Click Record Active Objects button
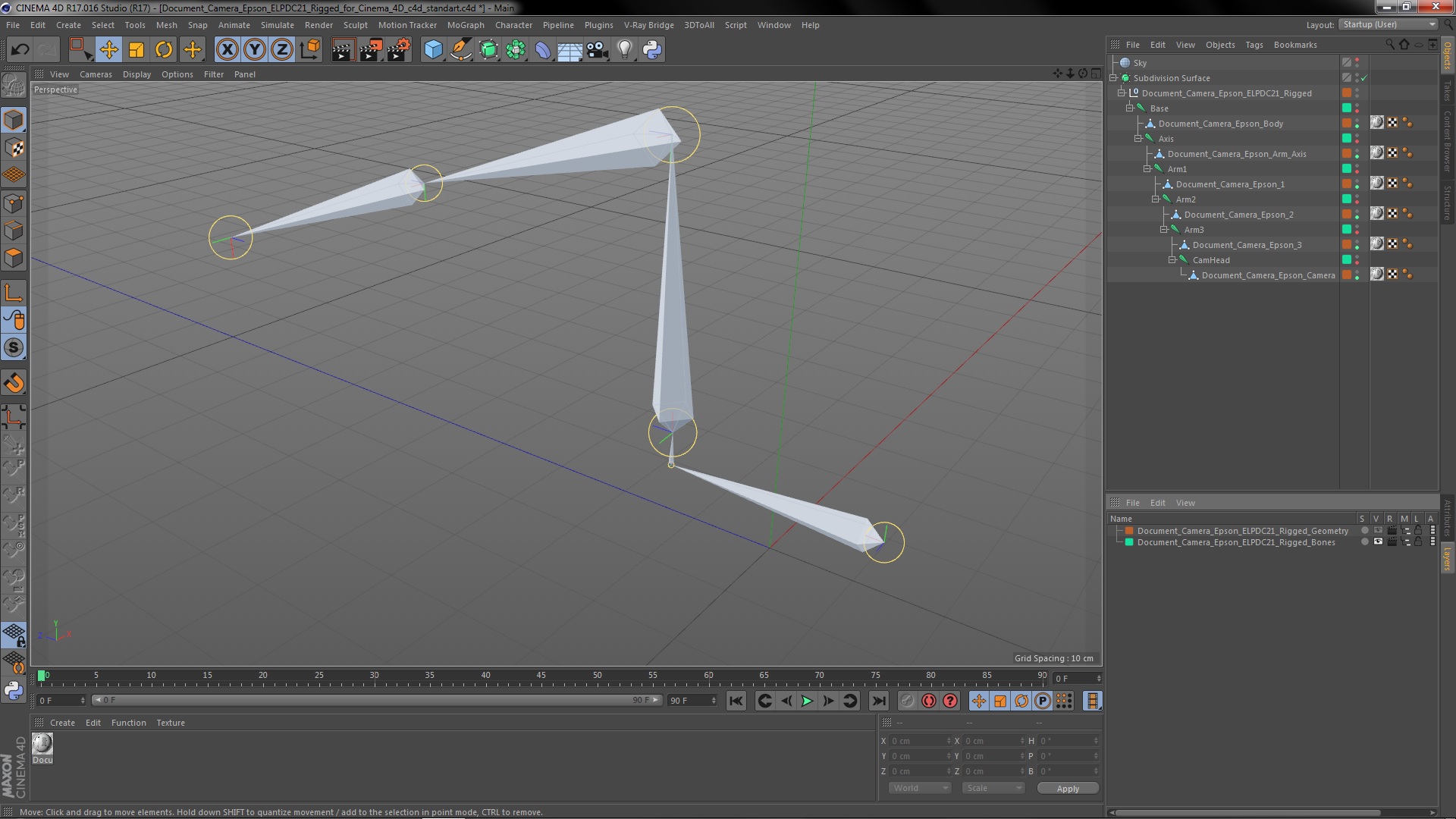The image size is (1456, 819). tap(907, 701)
